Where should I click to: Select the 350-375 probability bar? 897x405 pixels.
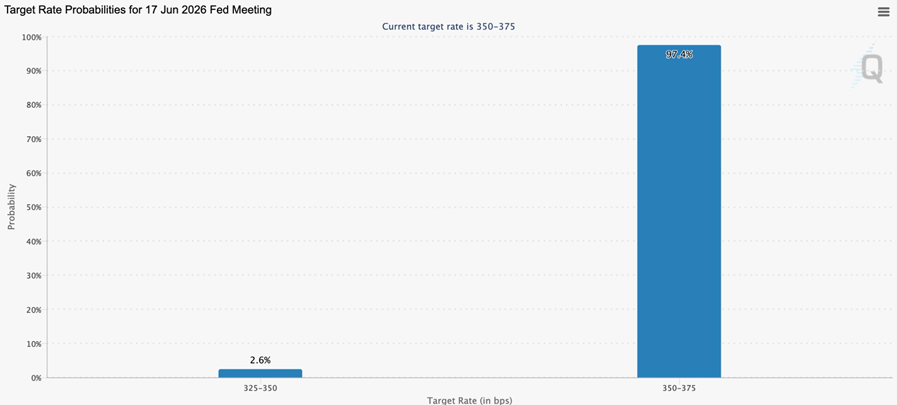click(x=679, y=211)
